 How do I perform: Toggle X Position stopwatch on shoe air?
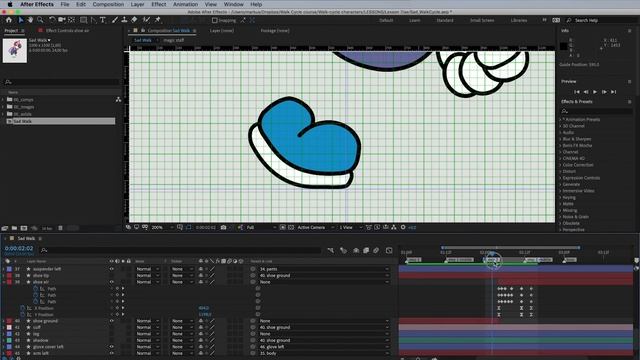coord(22,308)
